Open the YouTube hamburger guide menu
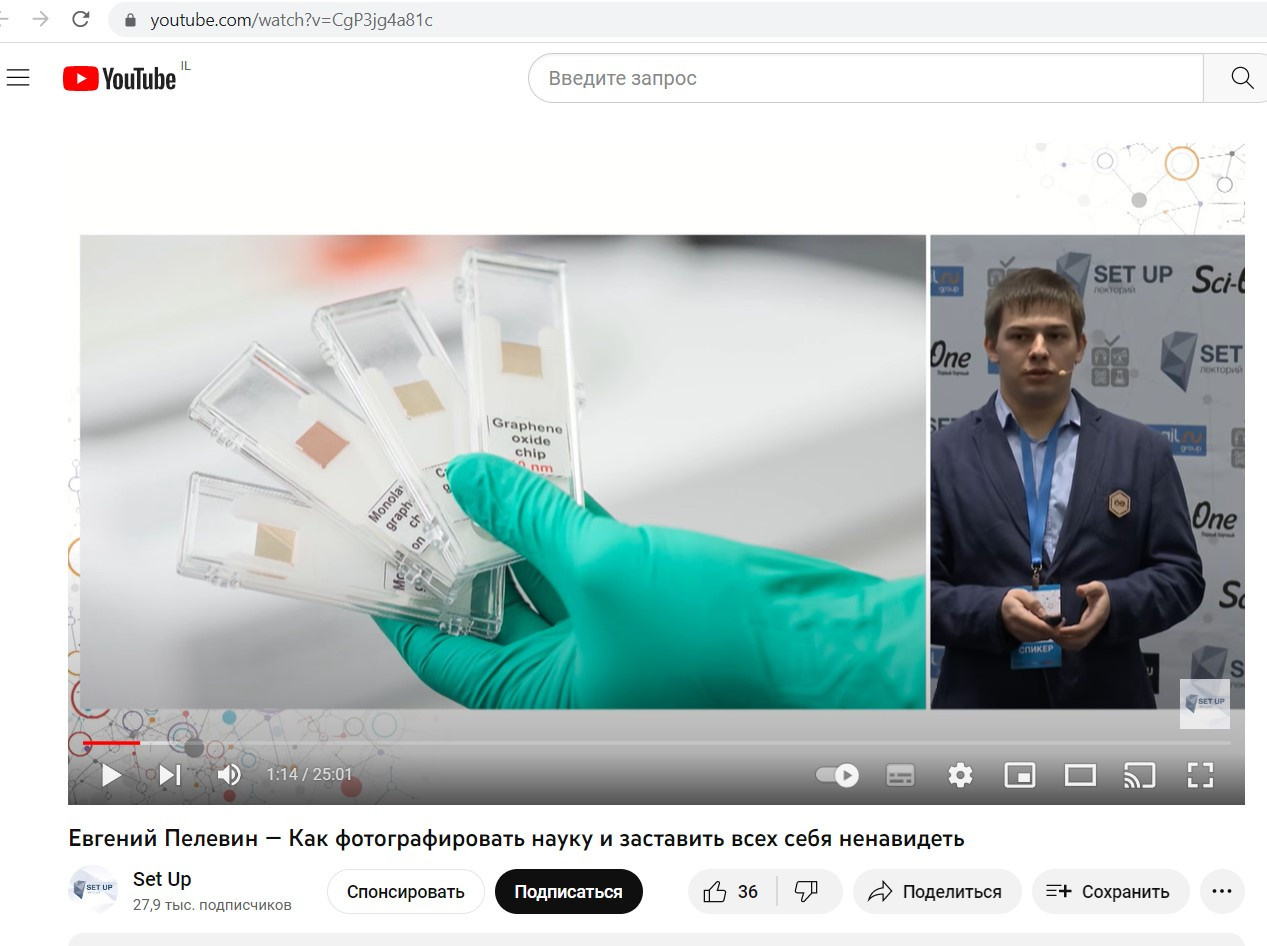Viewport: 1267px width, 946px height. tap(18, 78)
